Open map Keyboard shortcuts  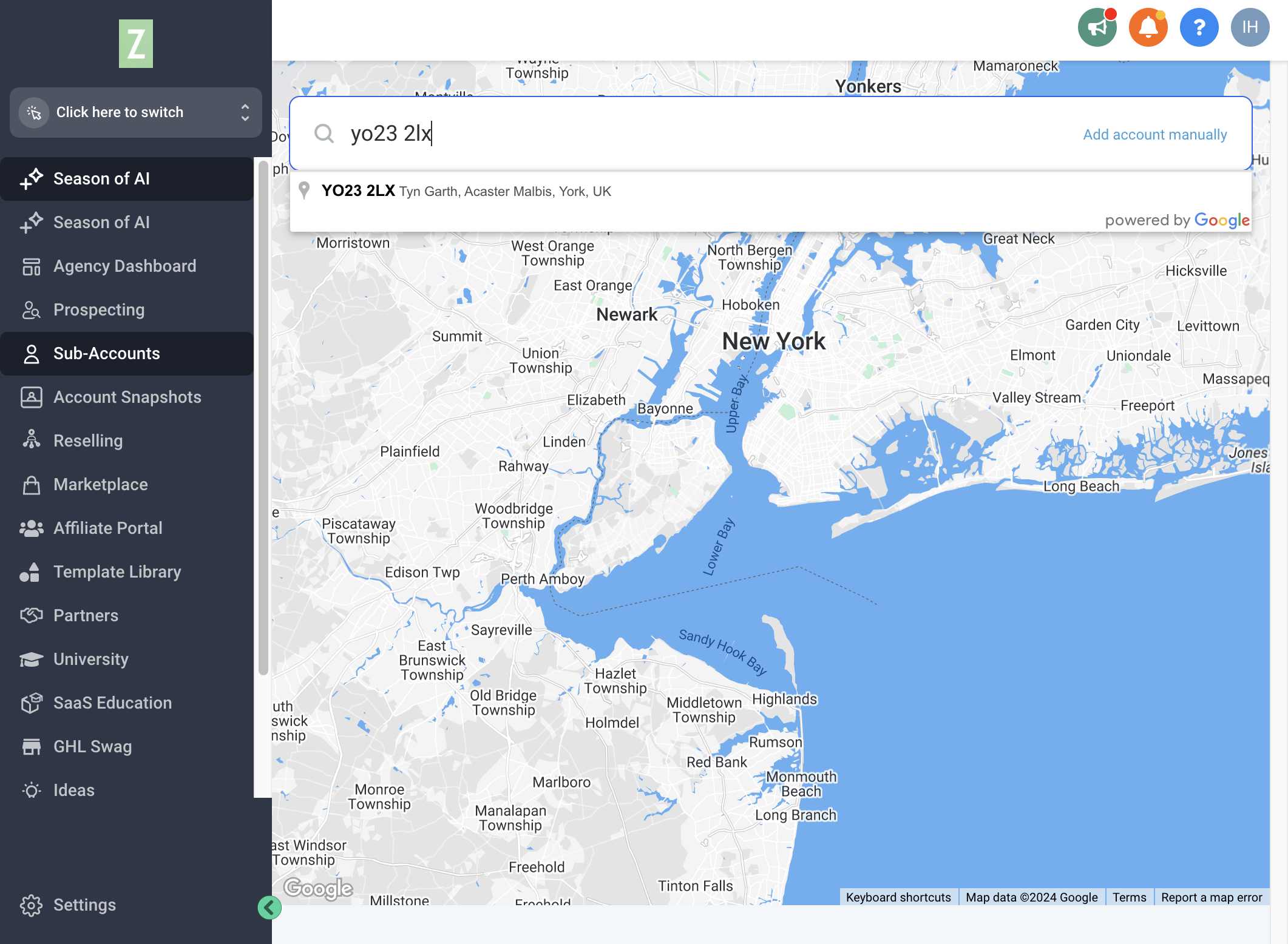[x=898, y=897]
